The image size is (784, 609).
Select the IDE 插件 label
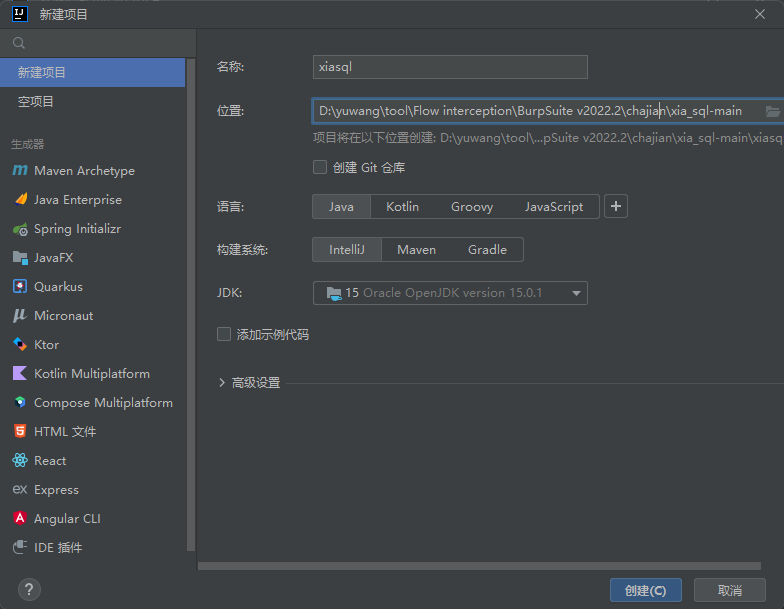click(58, 548)
